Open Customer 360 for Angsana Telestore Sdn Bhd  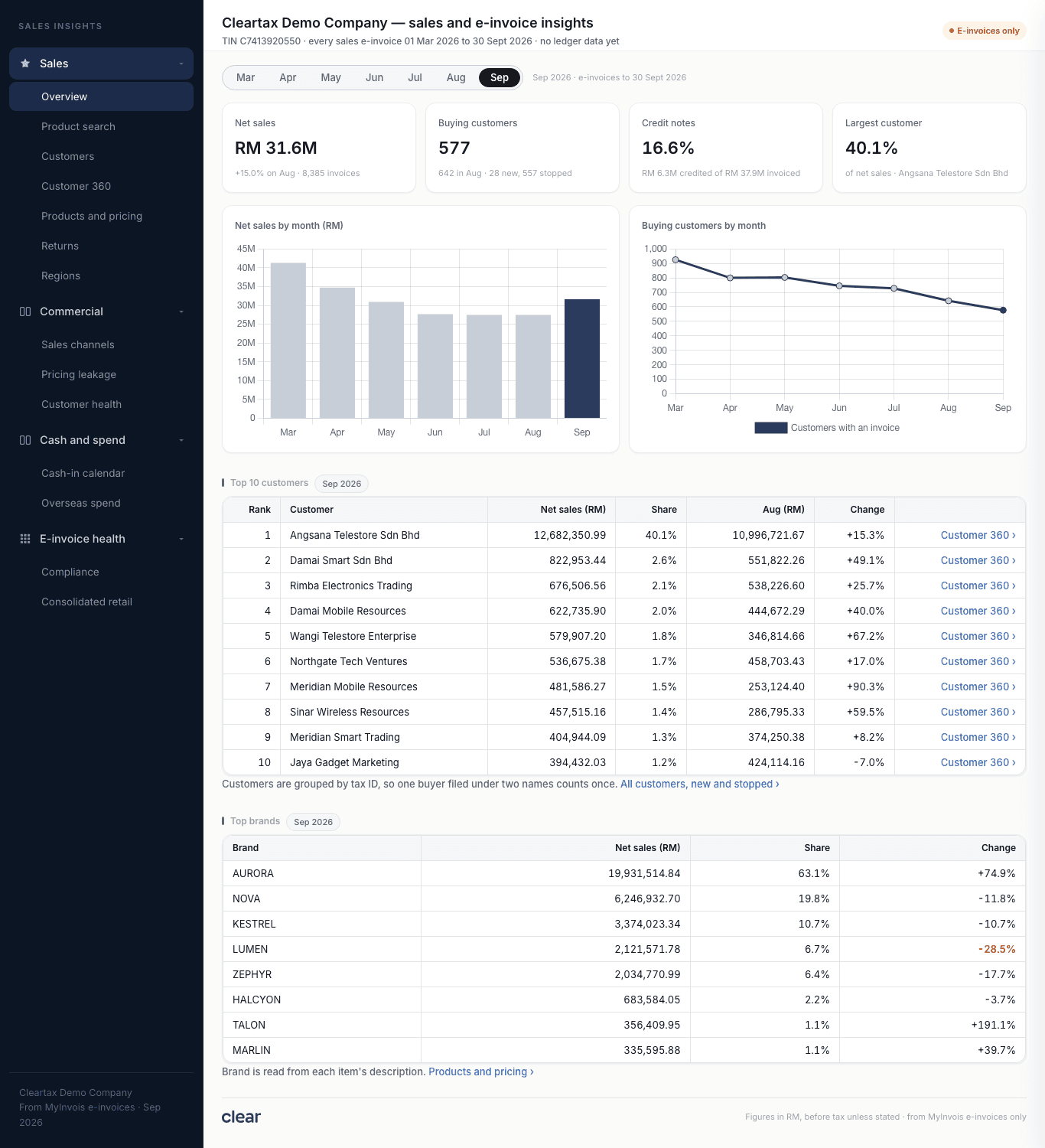(x=978, y=535)
